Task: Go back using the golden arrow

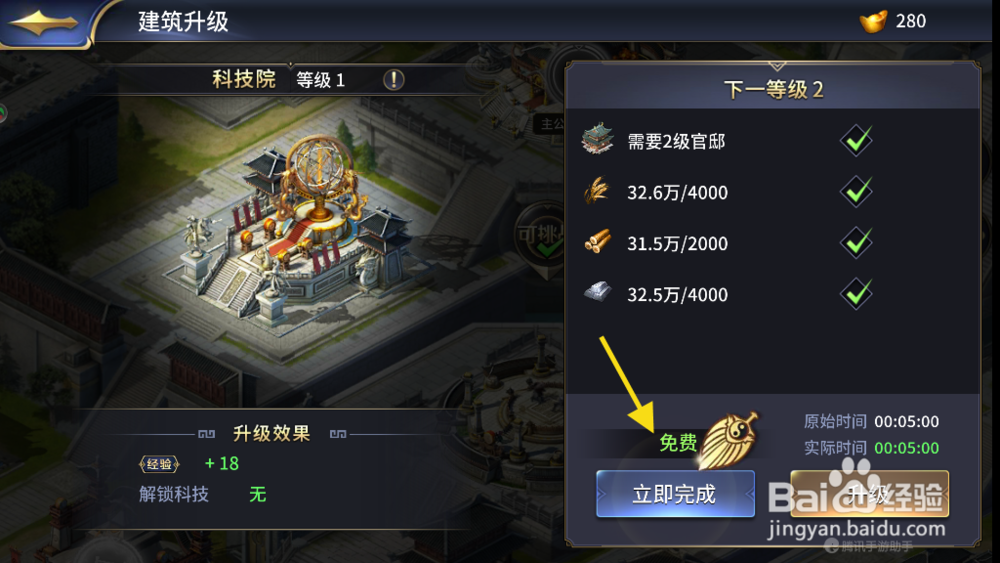Action: pyautogui.click(x=43, y=23)
